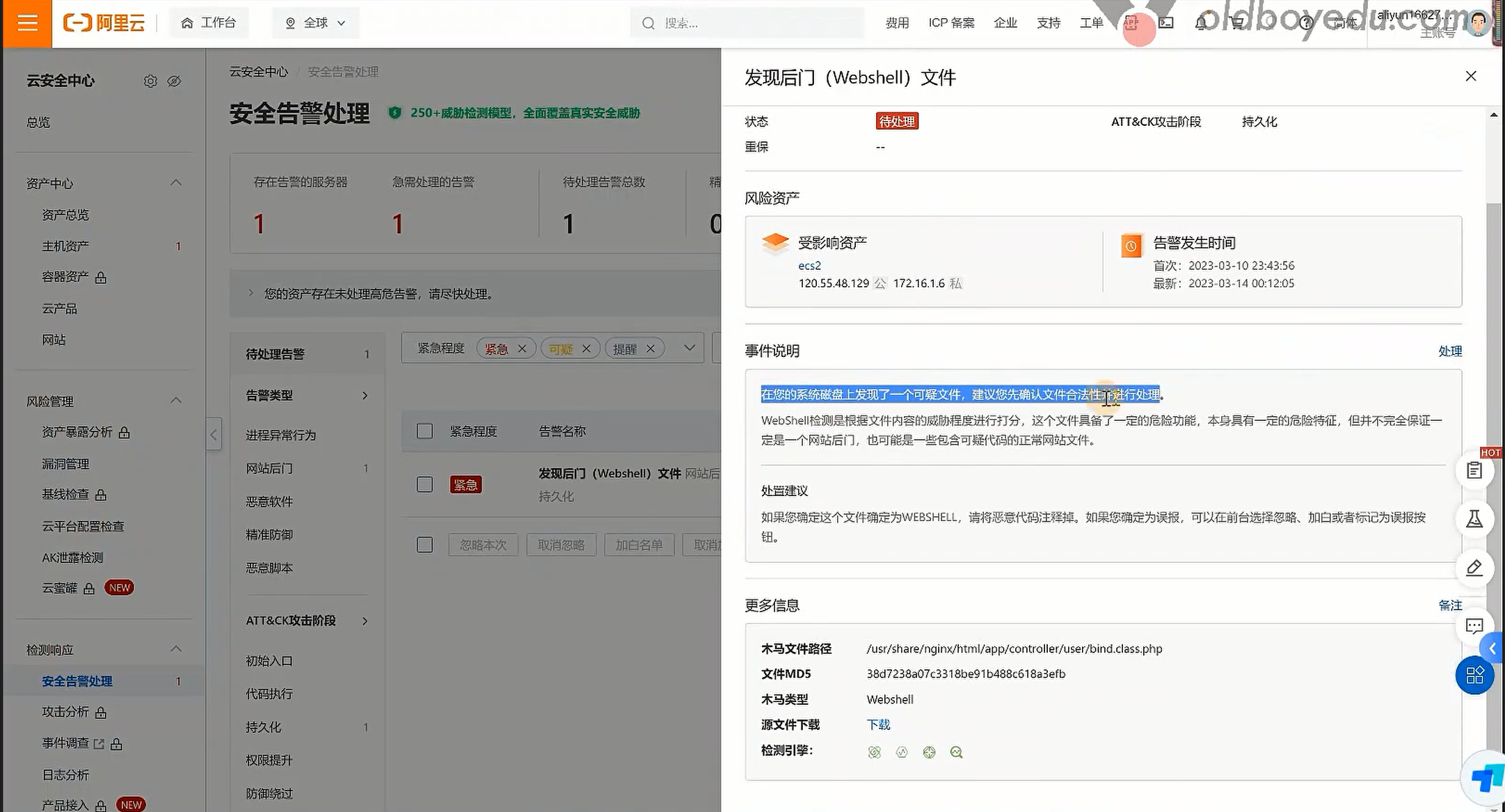The image size is (1505, 812).
Task: Remove the 提醒 severity tag
Action: [651, 349]
